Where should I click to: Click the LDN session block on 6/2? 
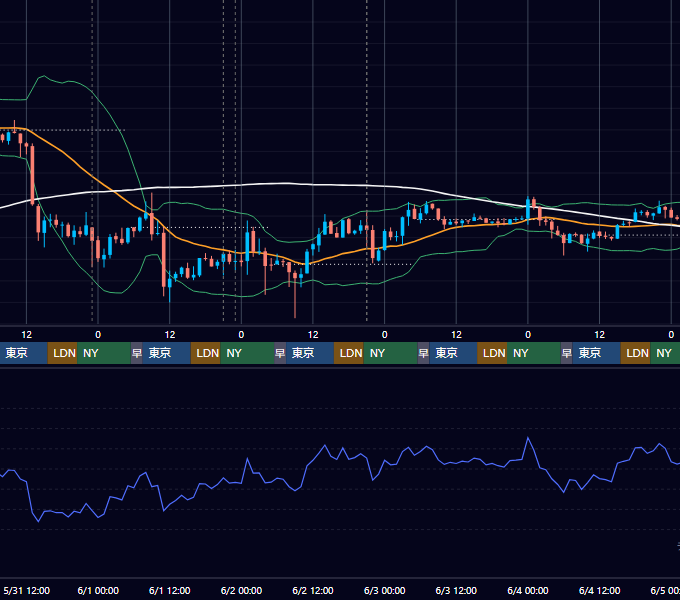[349, 353]
